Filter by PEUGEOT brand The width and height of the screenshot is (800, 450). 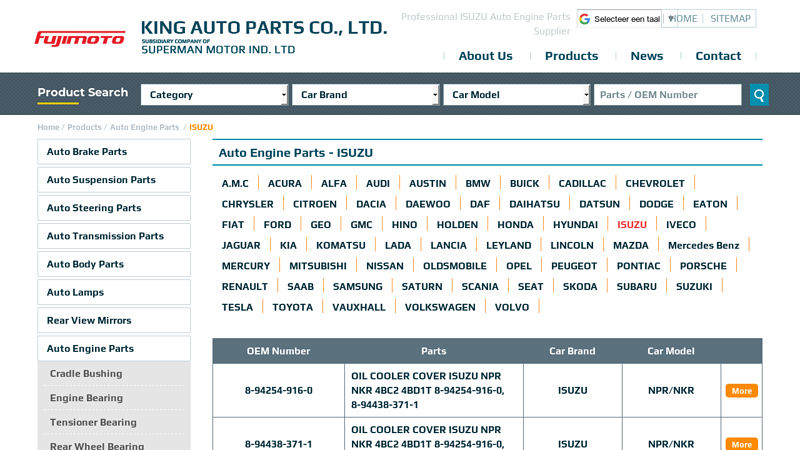pyautogui.click(x=573, y=266)
